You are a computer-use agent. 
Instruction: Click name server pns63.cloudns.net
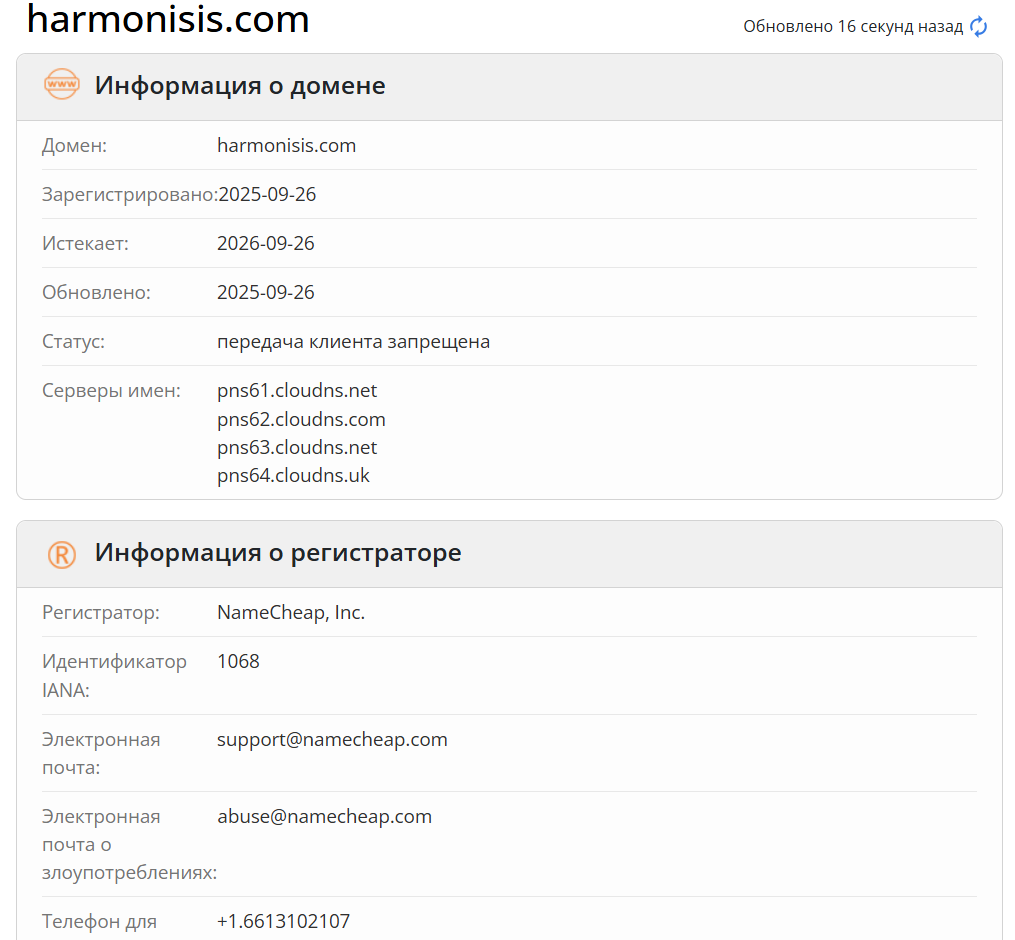click(x=297, y=447)
